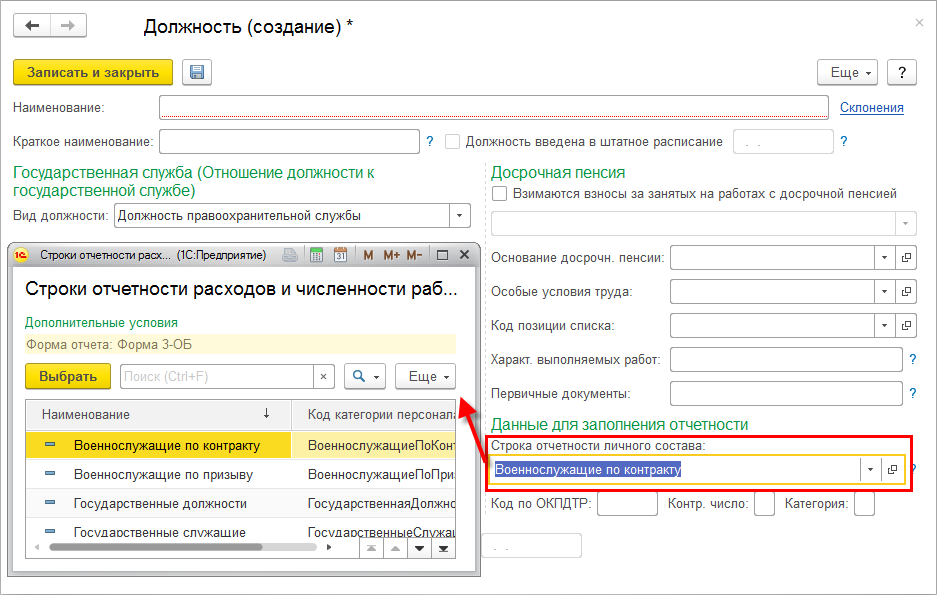Click the Записать и закрыть button
Image resolution: width=937 pixels, height=595 pixels.
tap(93, 72)
